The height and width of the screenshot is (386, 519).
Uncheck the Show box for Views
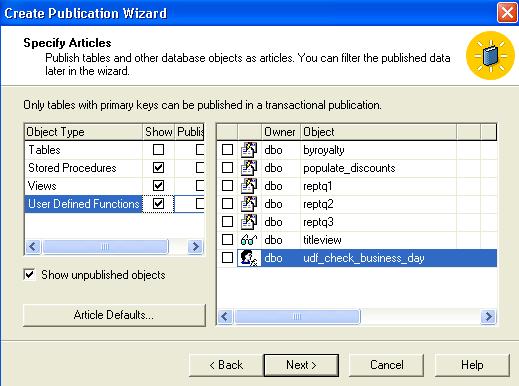[158, 185]
